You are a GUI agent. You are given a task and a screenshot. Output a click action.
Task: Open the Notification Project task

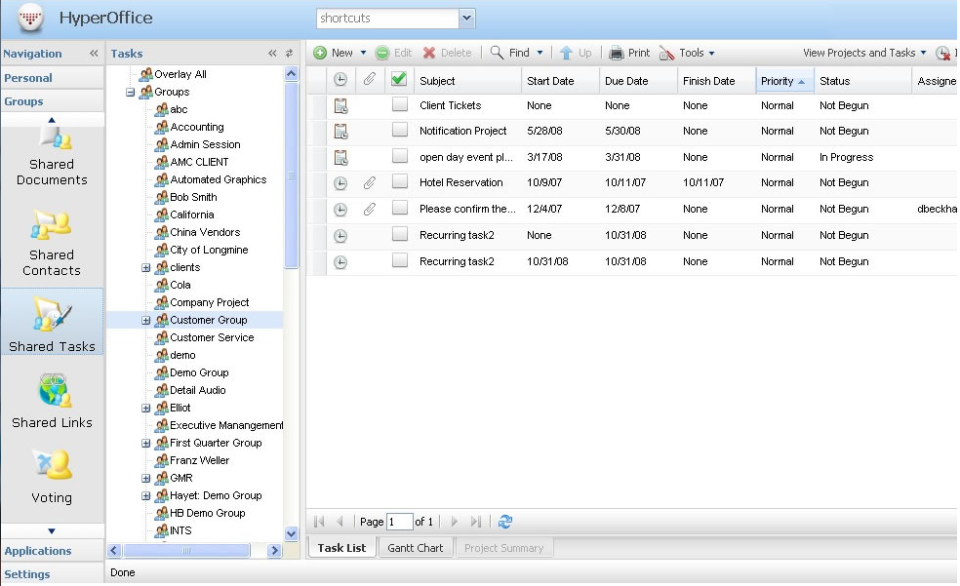click(x=463, y=131)
